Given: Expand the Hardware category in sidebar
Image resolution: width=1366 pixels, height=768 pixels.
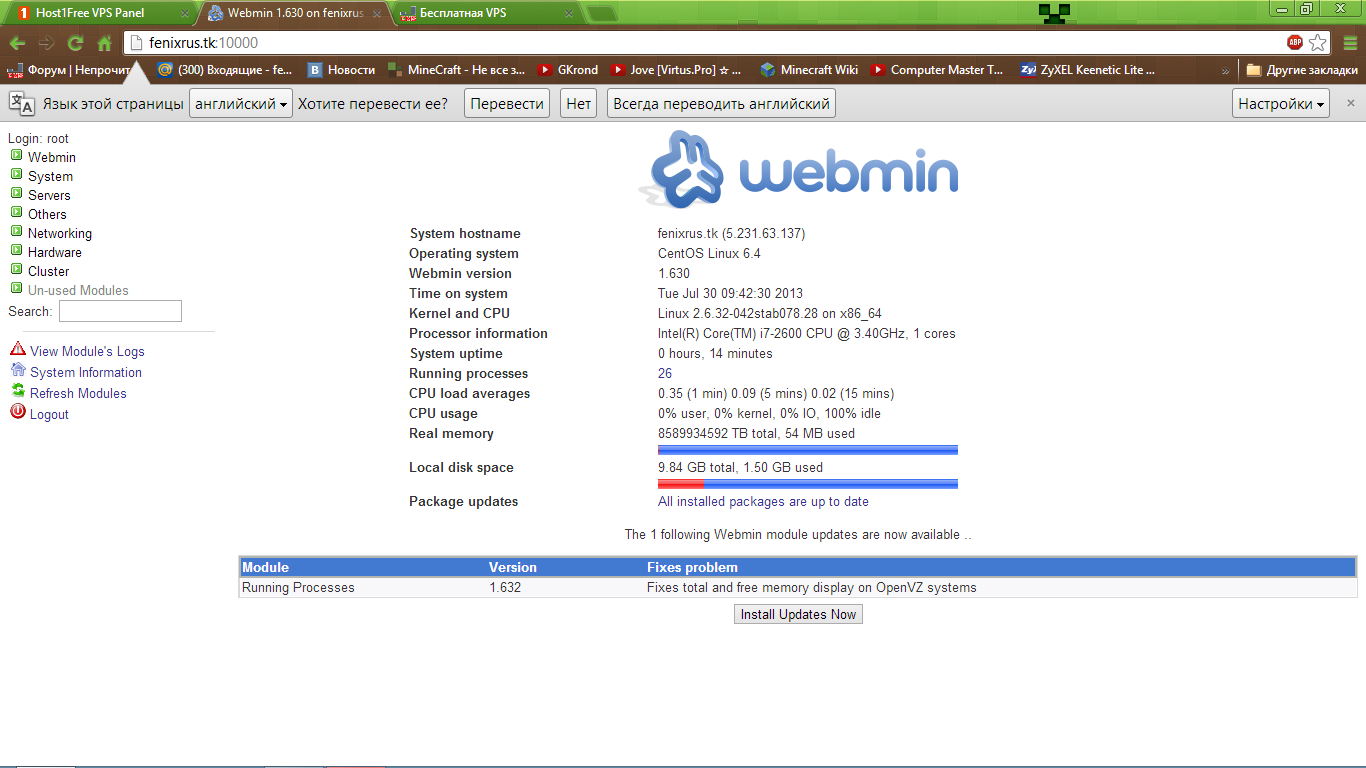Looking at the screenshot, I should (x=17, y=251).
